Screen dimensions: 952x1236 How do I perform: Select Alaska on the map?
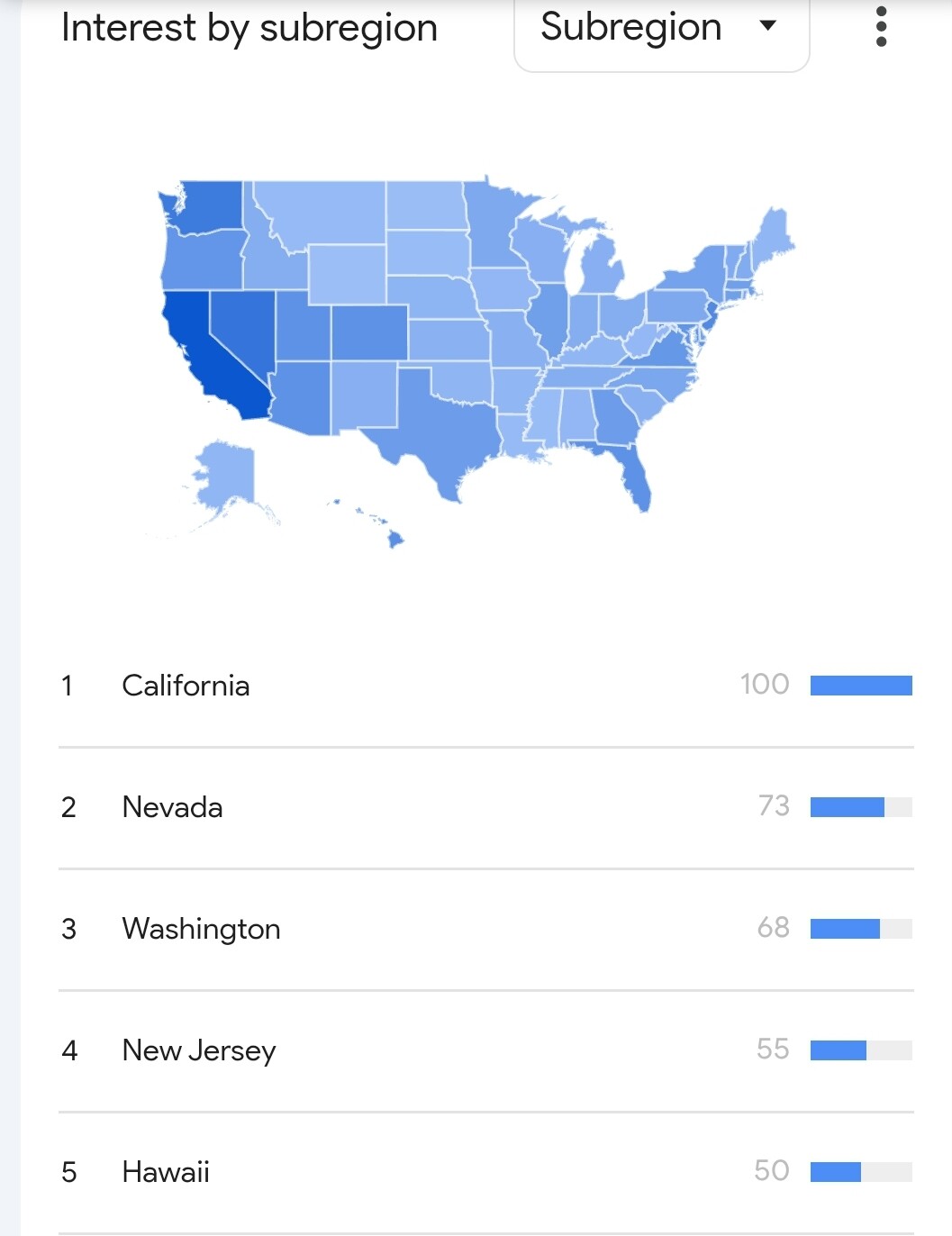pyautogui.click(x=225, y=477)
